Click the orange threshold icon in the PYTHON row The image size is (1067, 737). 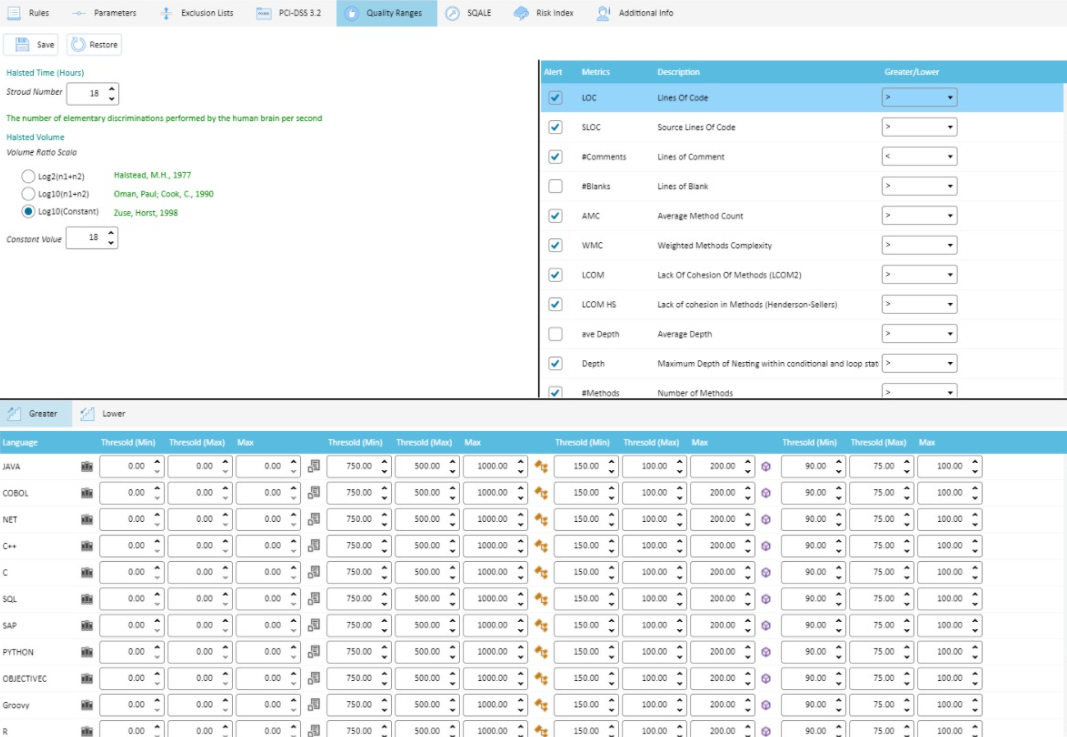tap(540, 651)
